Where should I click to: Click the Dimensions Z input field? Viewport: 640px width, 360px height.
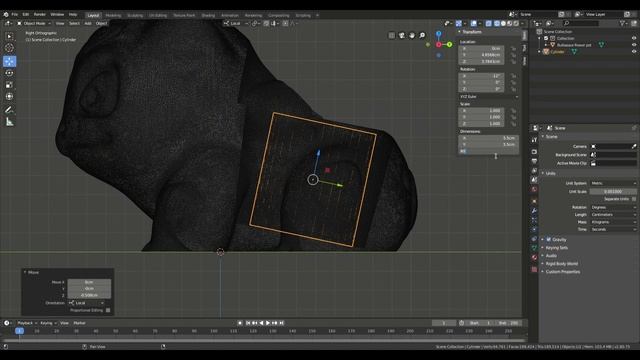point(489,151)
